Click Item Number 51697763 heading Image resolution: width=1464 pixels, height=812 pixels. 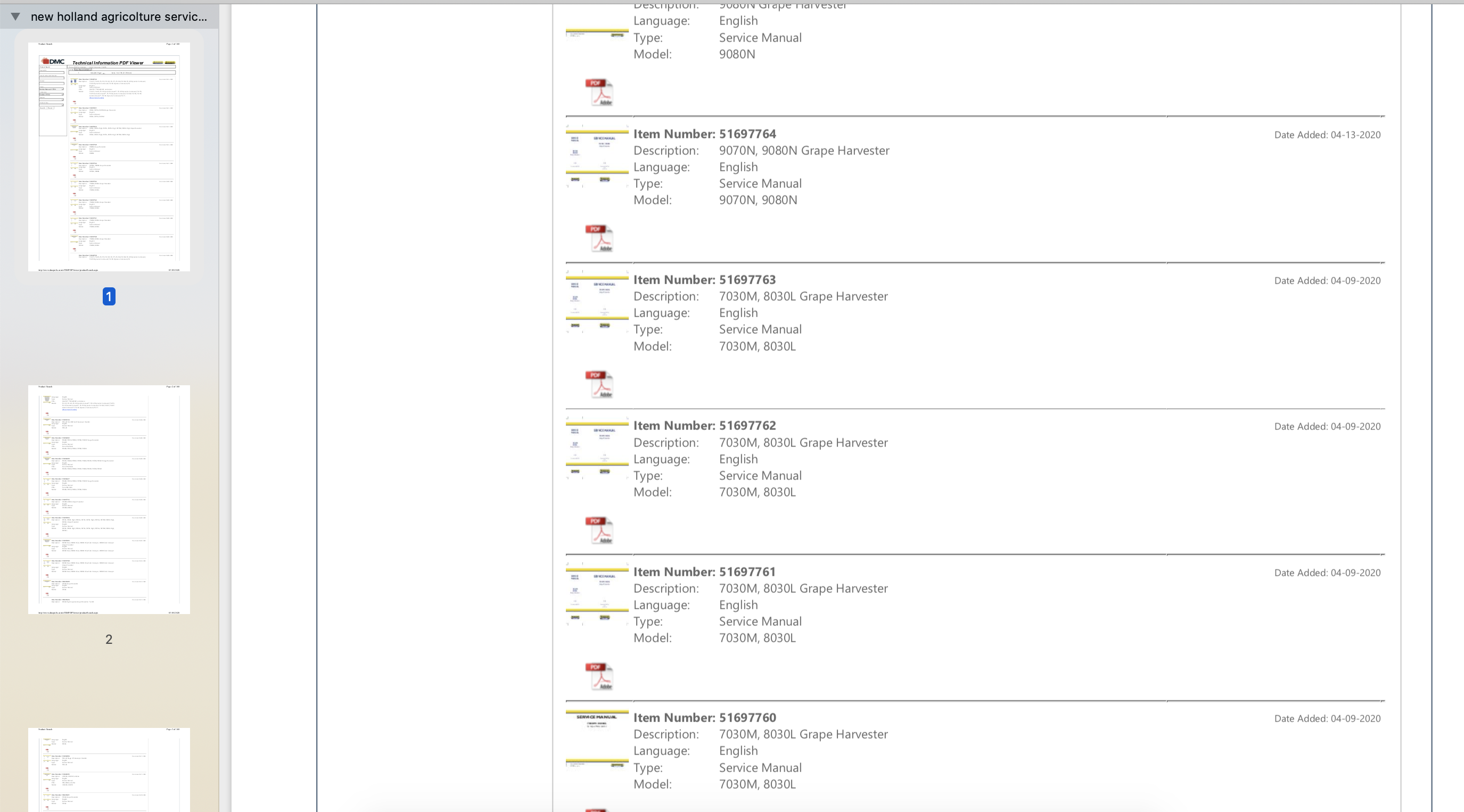click(704, 279)
